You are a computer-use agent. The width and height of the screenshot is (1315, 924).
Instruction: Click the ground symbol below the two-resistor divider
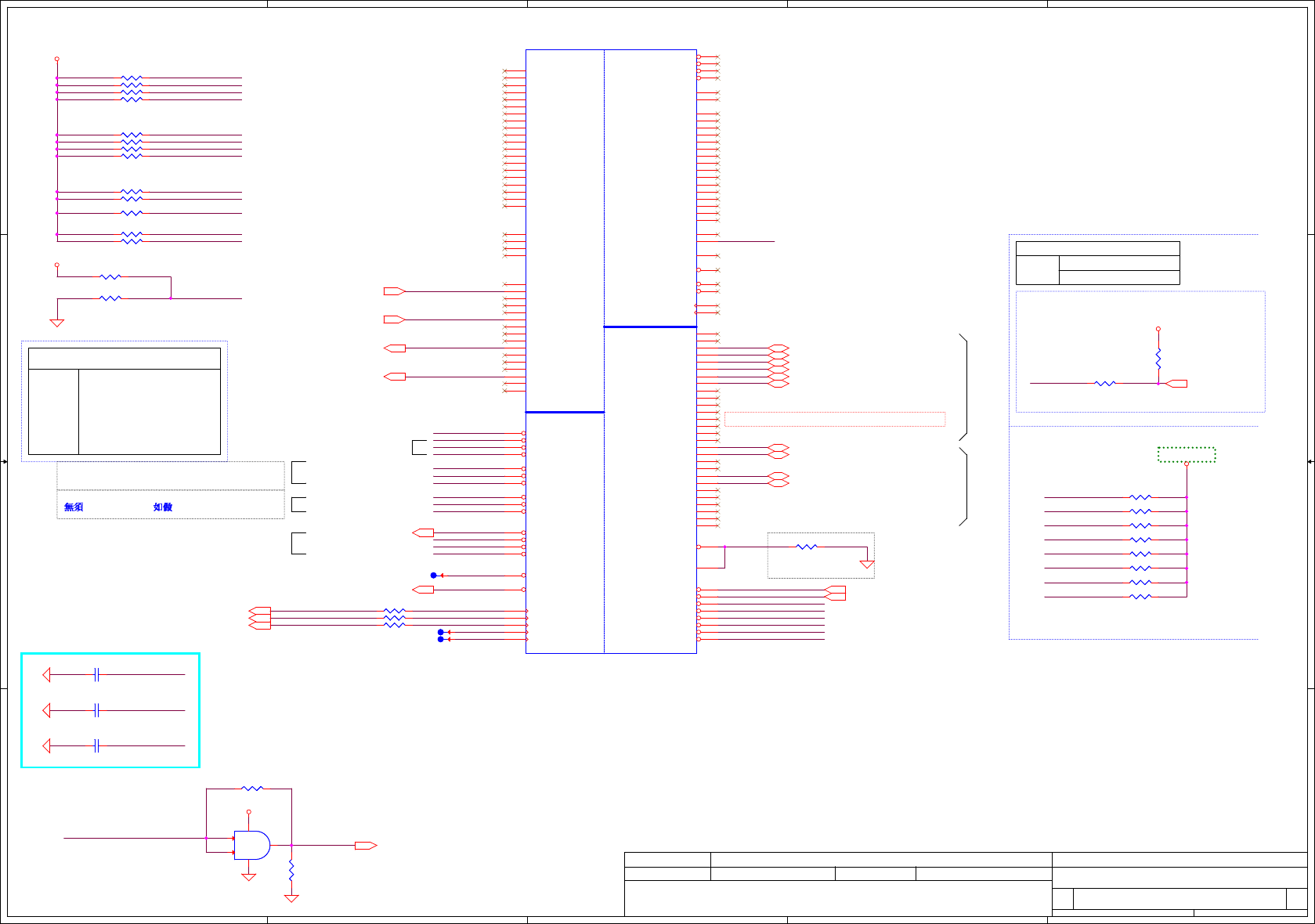point(56,322)
